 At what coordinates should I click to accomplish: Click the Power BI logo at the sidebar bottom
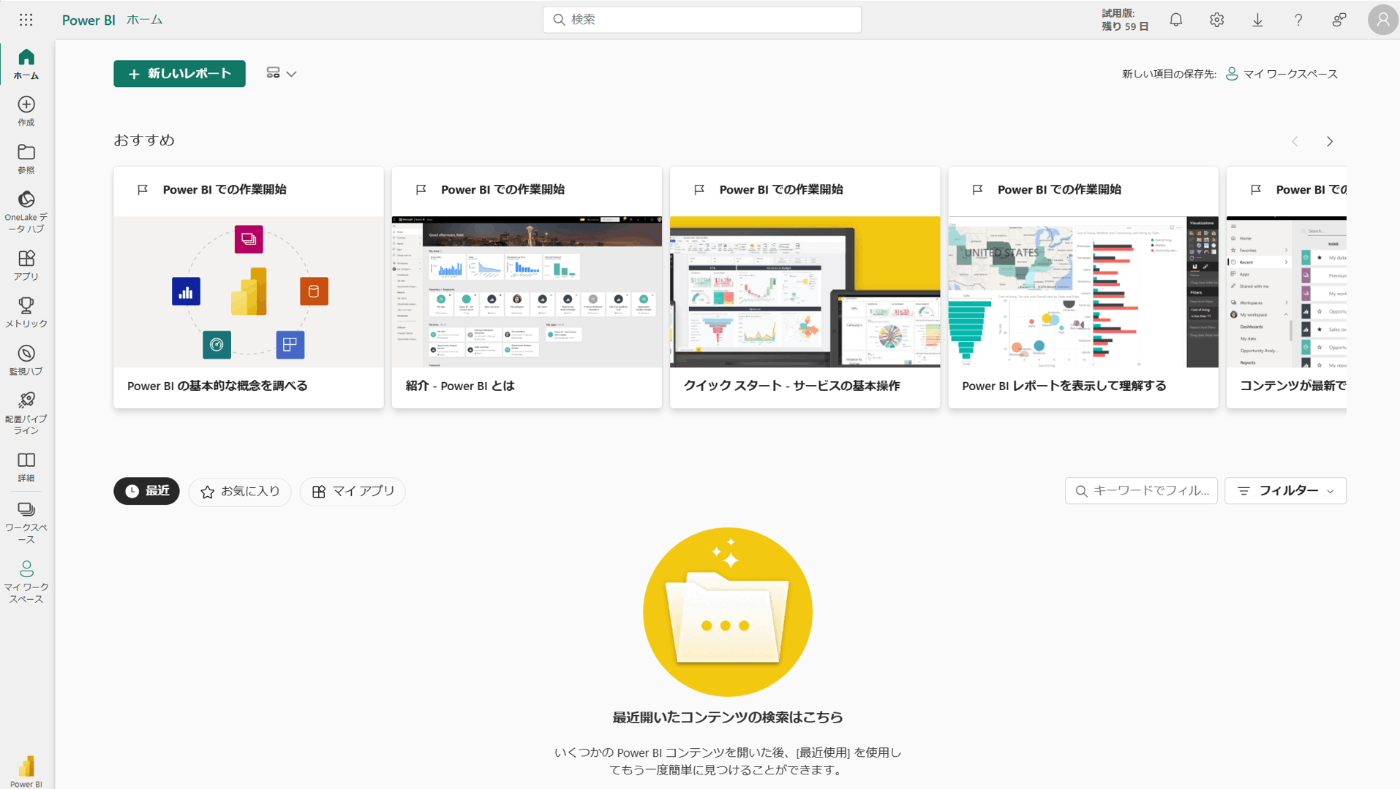(26, 771)
